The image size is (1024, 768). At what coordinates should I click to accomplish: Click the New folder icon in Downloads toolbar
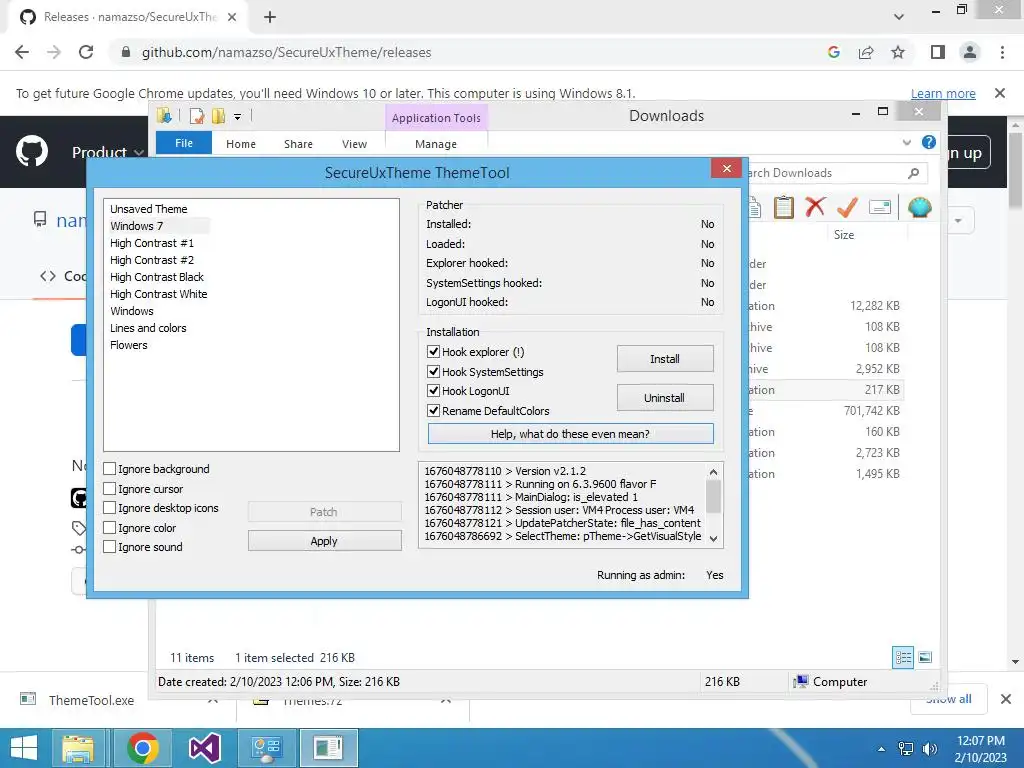(218, 117)
